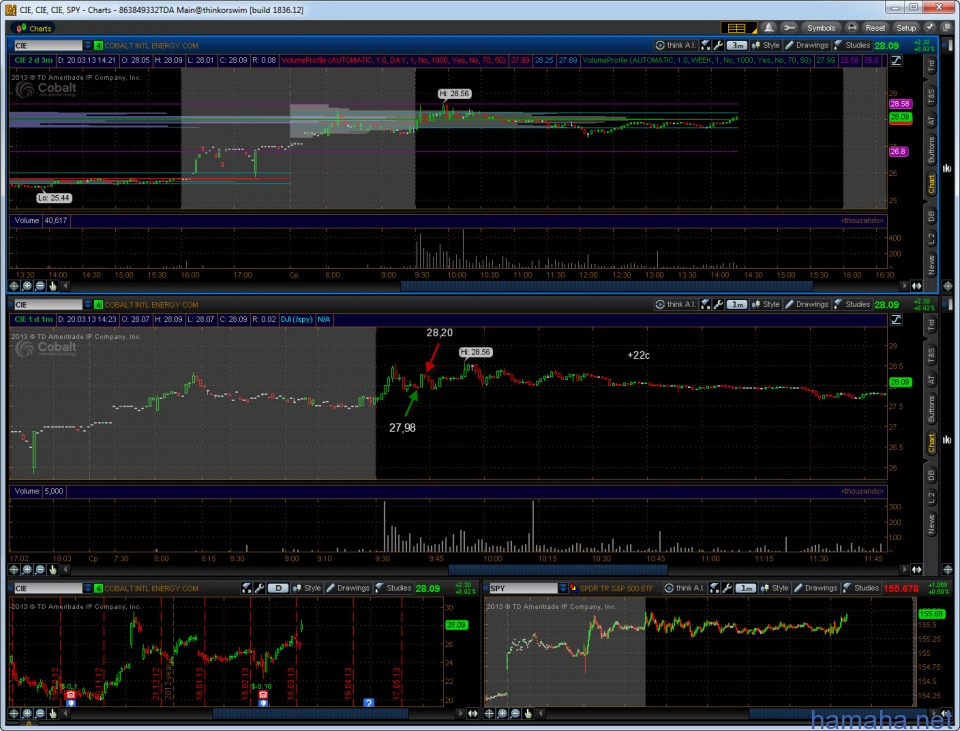Open Drawings menu in the SPY chart
The image size is (960, 731).
[x=816, y=588]
